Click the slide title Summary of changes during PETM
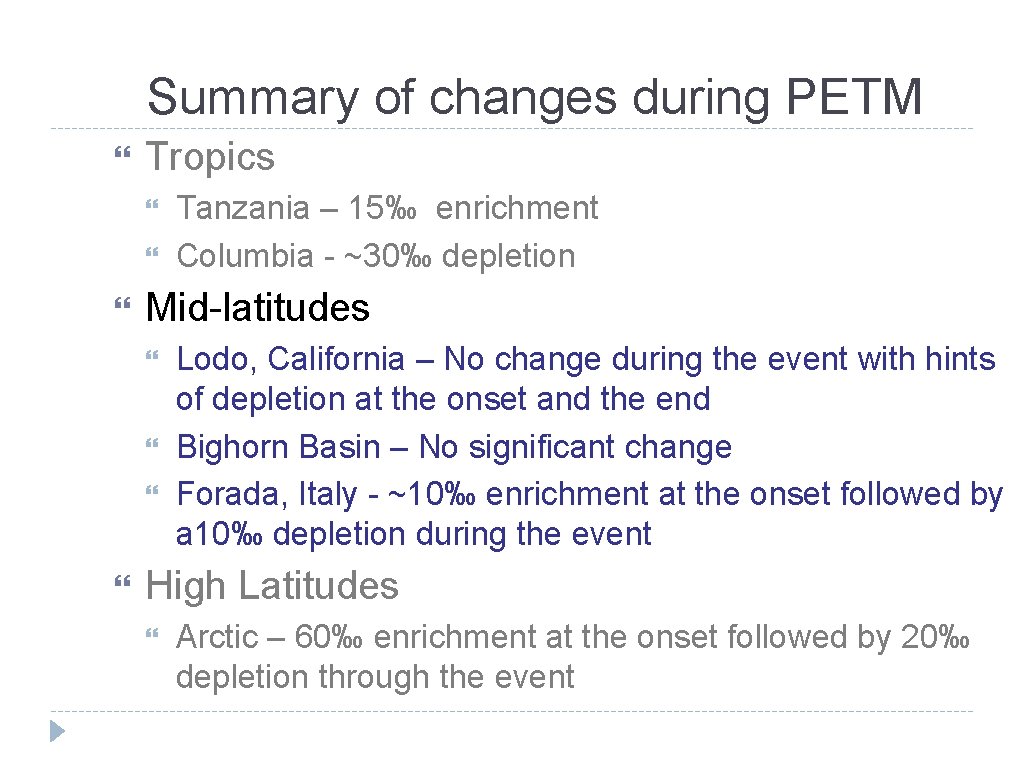This screenshot has width=1024, height=768. click(534, 98)
